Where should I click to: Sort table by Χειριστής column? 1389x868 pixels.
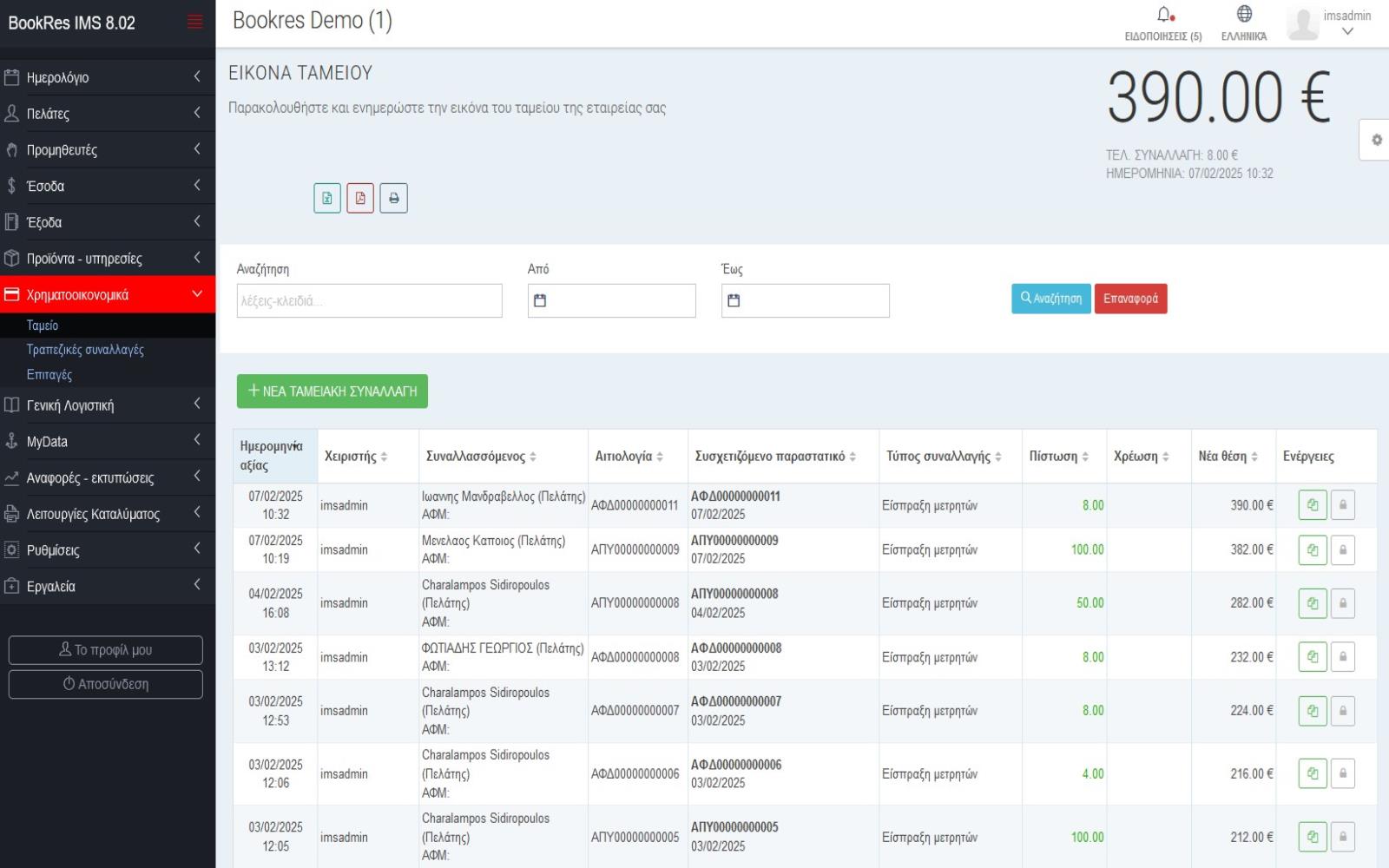click(368, 457)
